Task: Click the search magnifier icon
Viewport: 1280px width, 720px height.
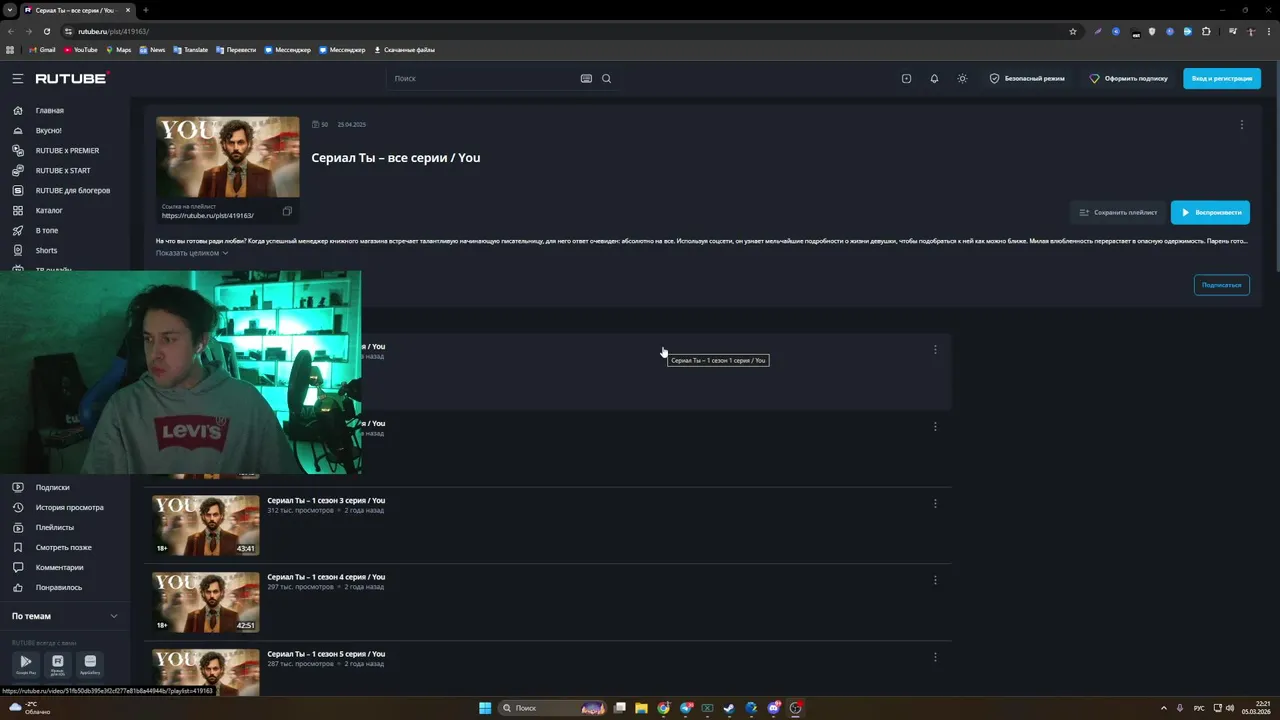Action: point(606,78)
